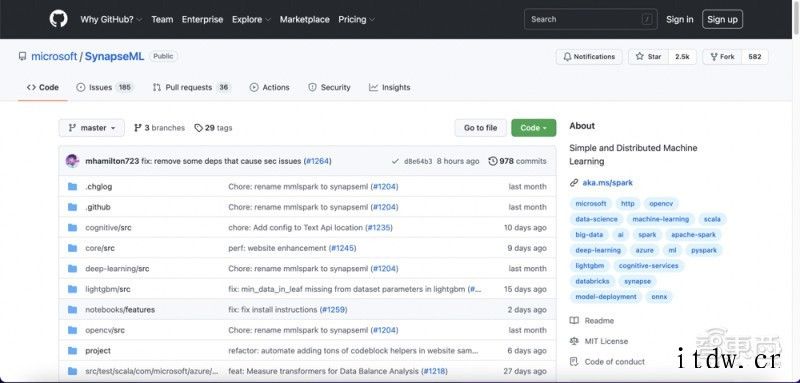Click into the Search field

tap(591, 19)
